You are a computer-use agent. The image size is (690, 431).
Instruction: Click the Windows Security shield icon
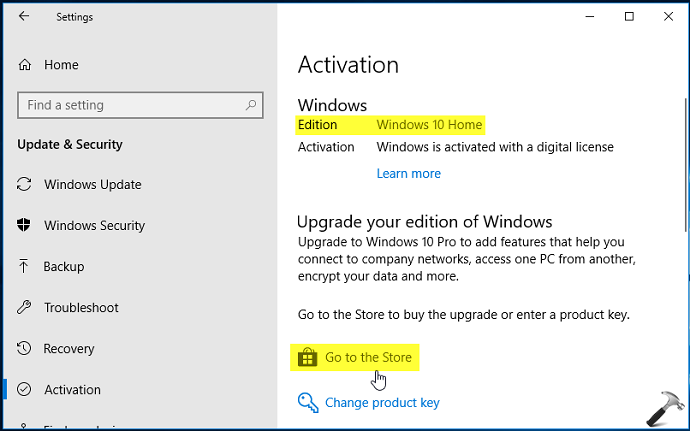click(24, 225)
